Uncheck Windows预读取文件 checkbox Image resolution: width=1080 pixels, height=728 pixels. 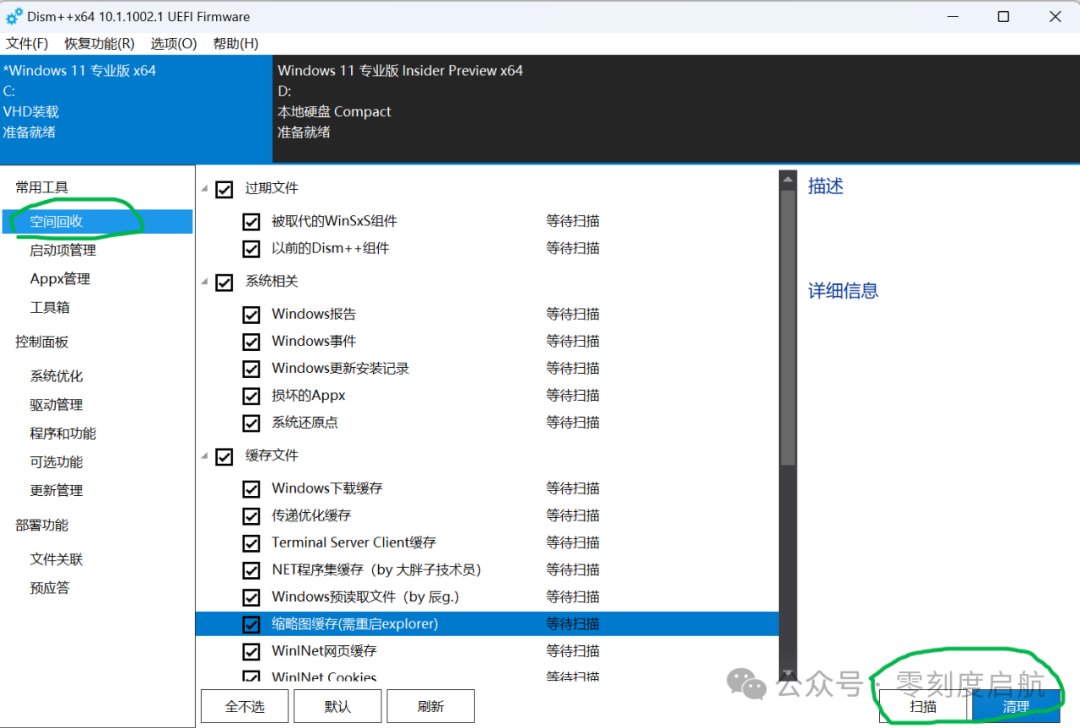point(251,597)
